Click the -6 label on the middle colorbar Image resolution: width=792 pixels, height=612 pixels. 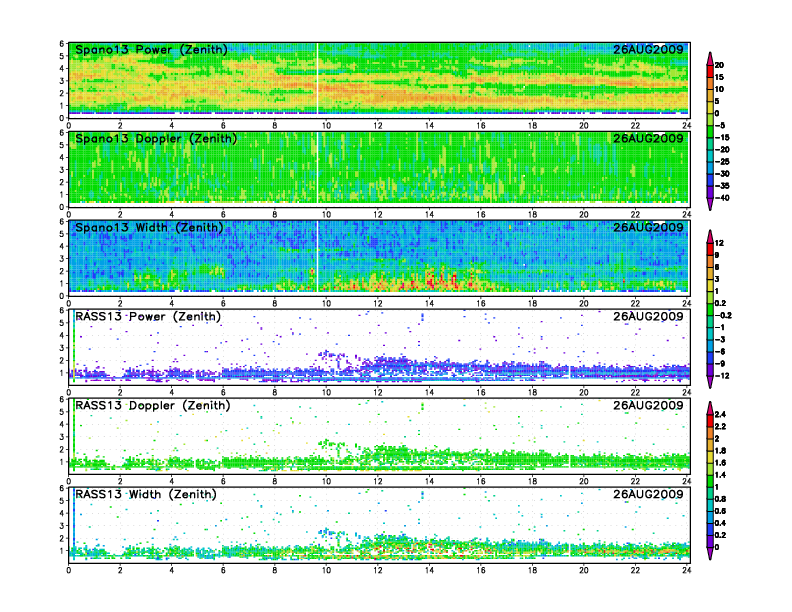(x=720, y=351)
